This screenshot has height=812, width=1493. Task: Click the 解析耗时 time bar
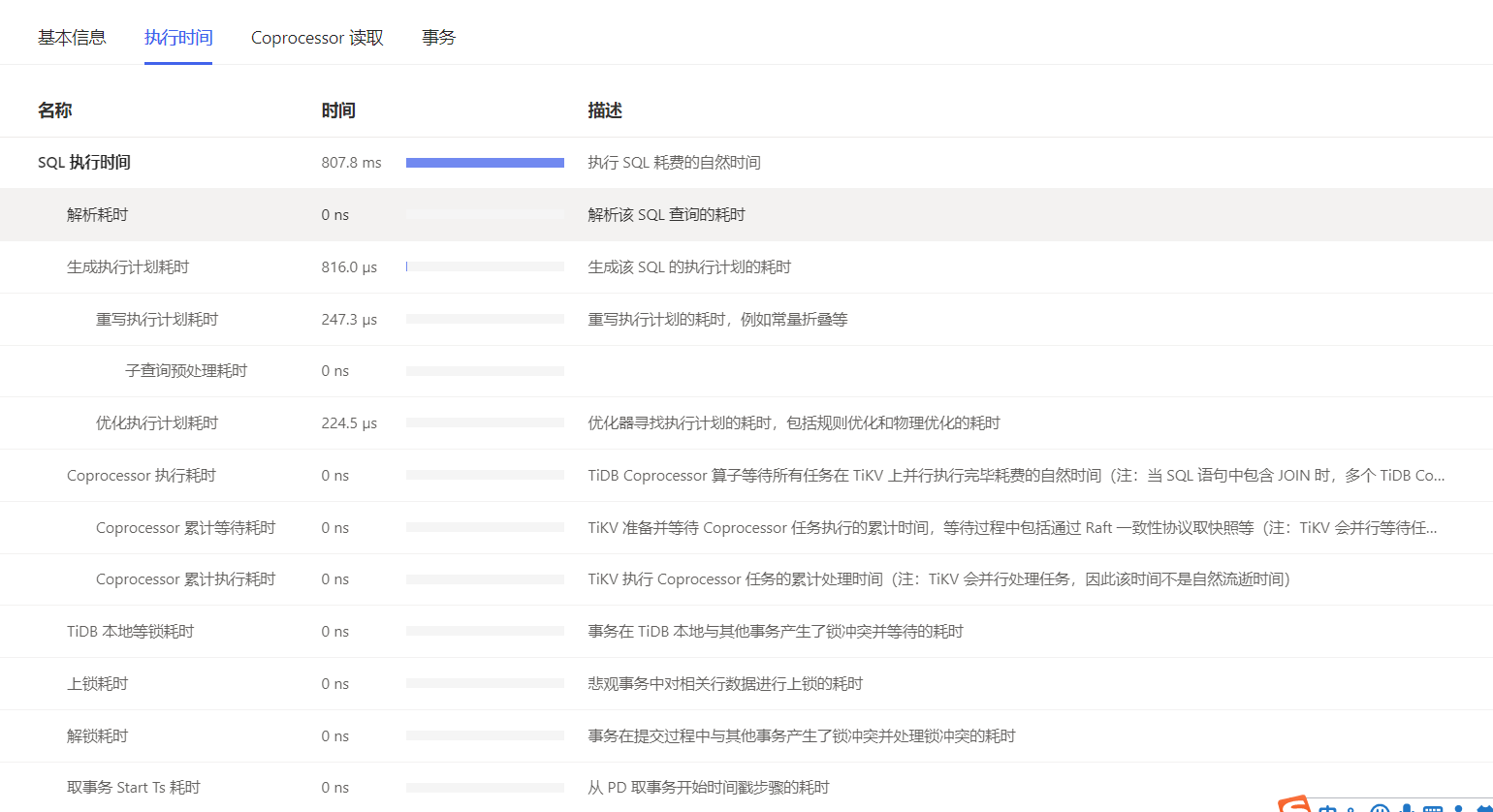pyautogui.click(x=485, y=215)
